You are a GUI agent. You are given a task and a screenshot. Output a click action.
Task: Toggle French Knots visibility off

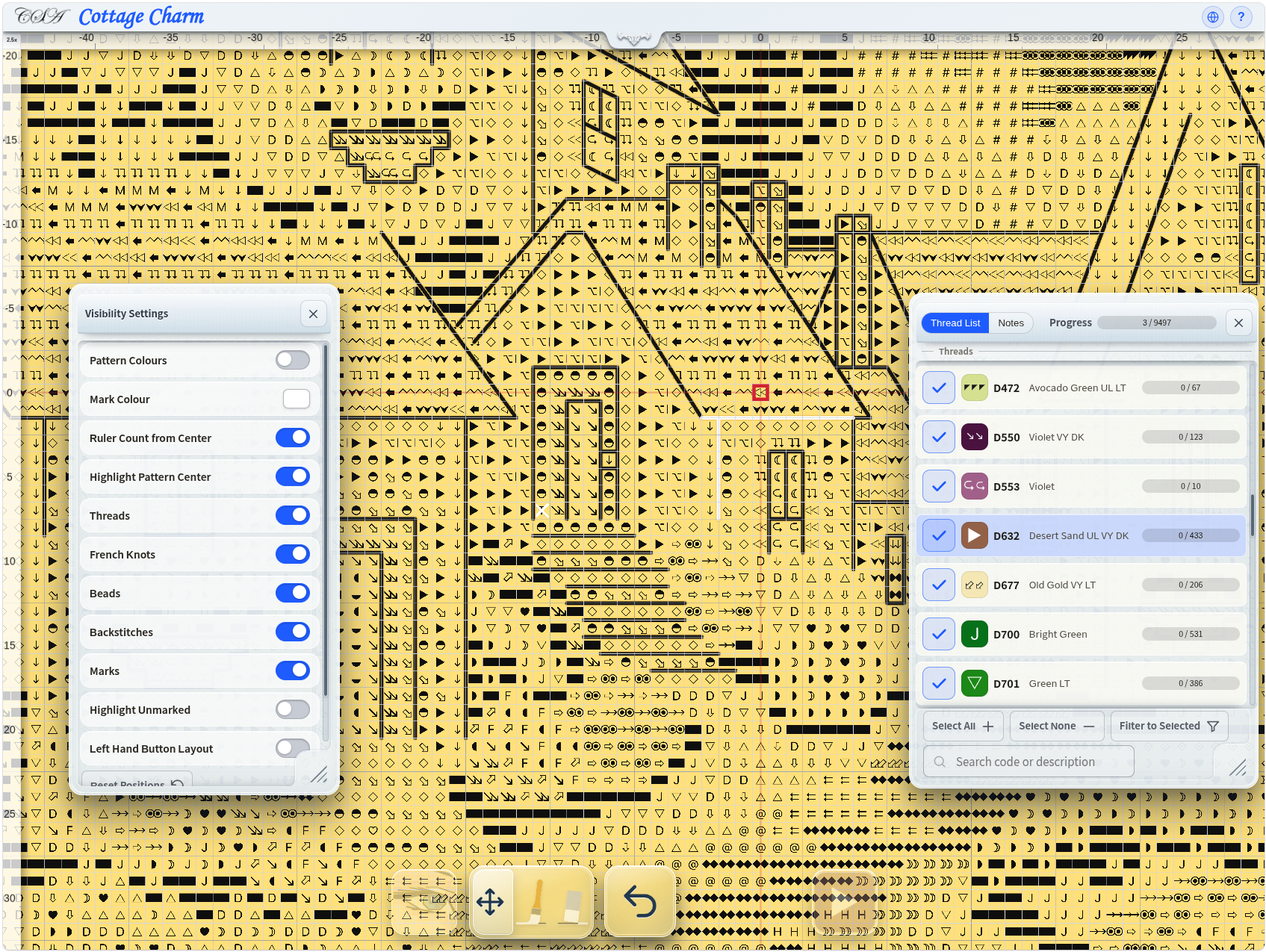(x=293, y=555)
